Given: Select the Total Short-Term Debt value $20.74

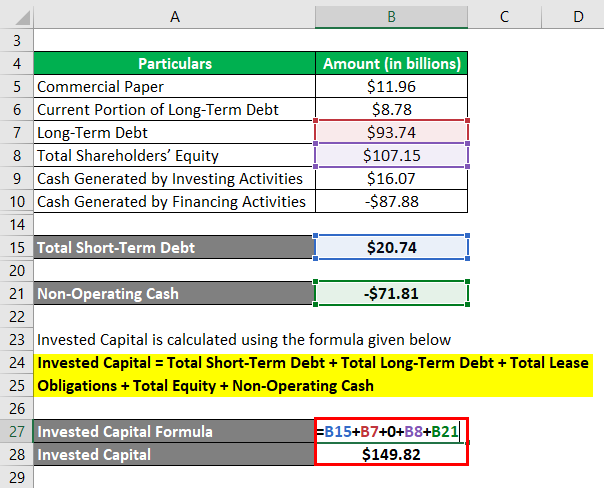Looking at the screenshot, I should pos(391,247).
